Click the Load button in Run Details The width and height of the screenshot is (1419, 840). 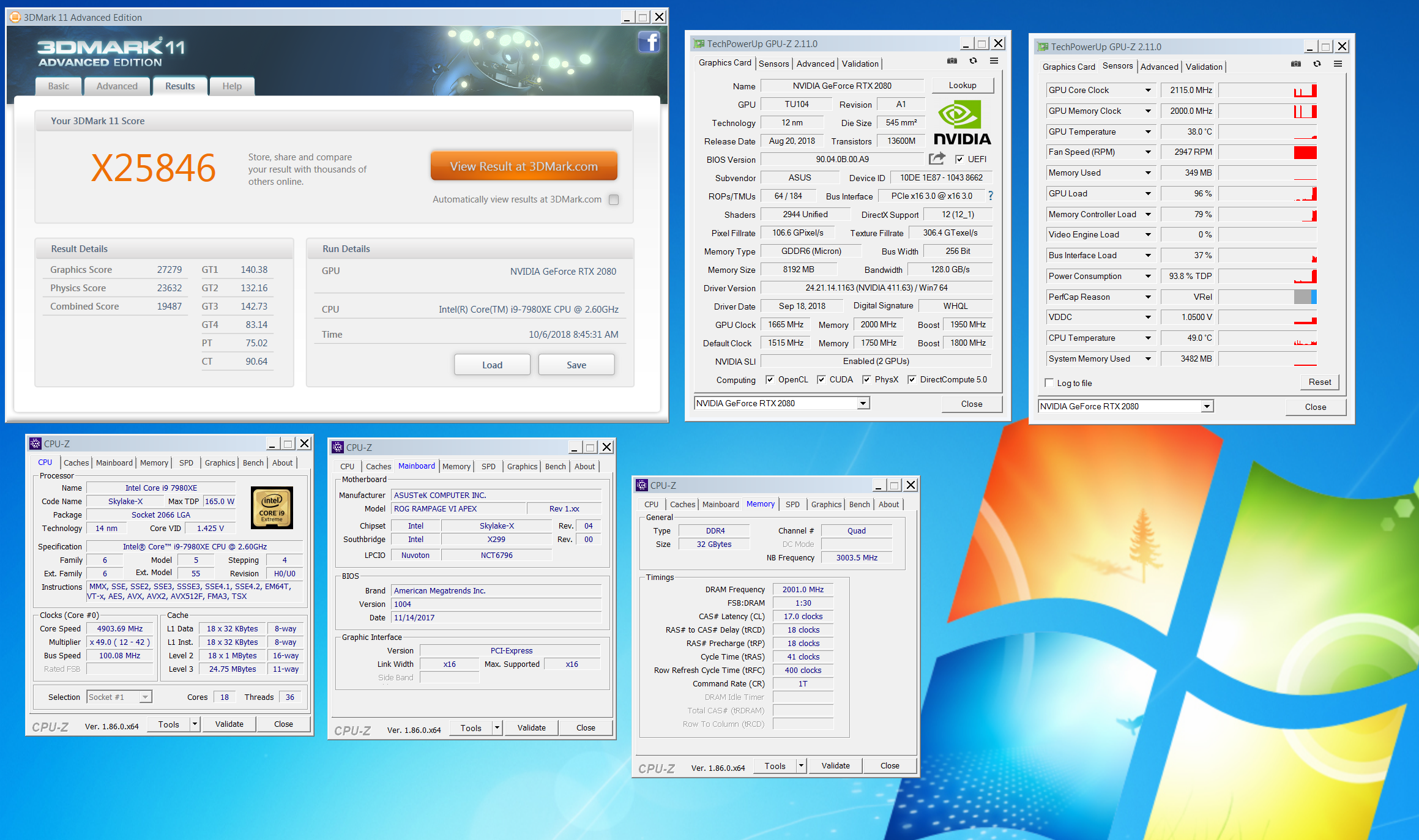[492, 365]
